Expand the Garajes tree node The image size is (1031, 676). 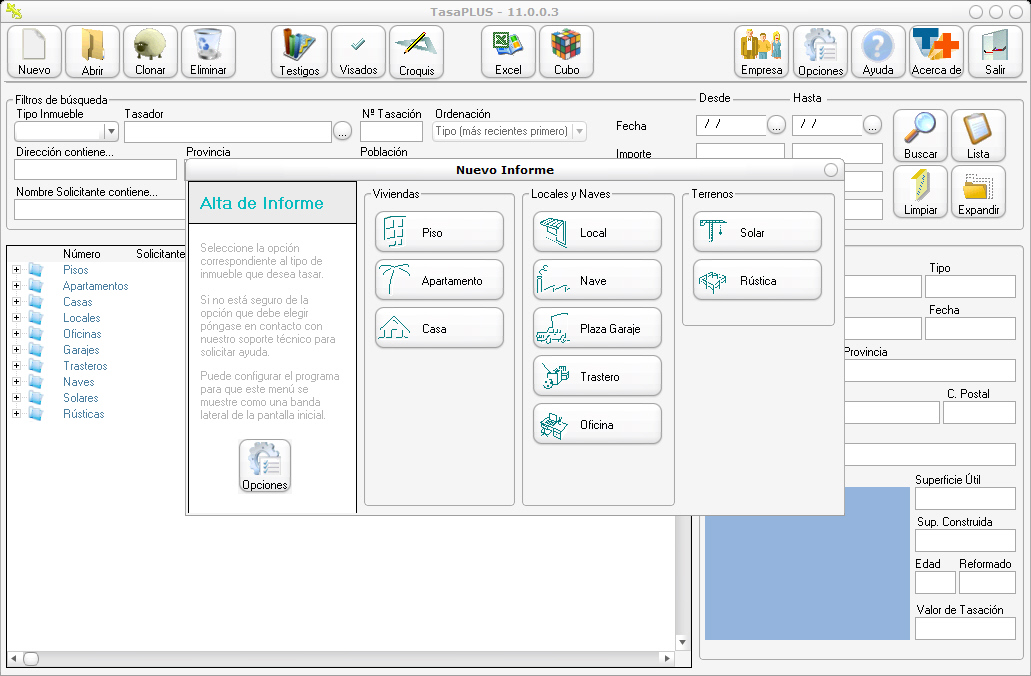tap(16, 350)
